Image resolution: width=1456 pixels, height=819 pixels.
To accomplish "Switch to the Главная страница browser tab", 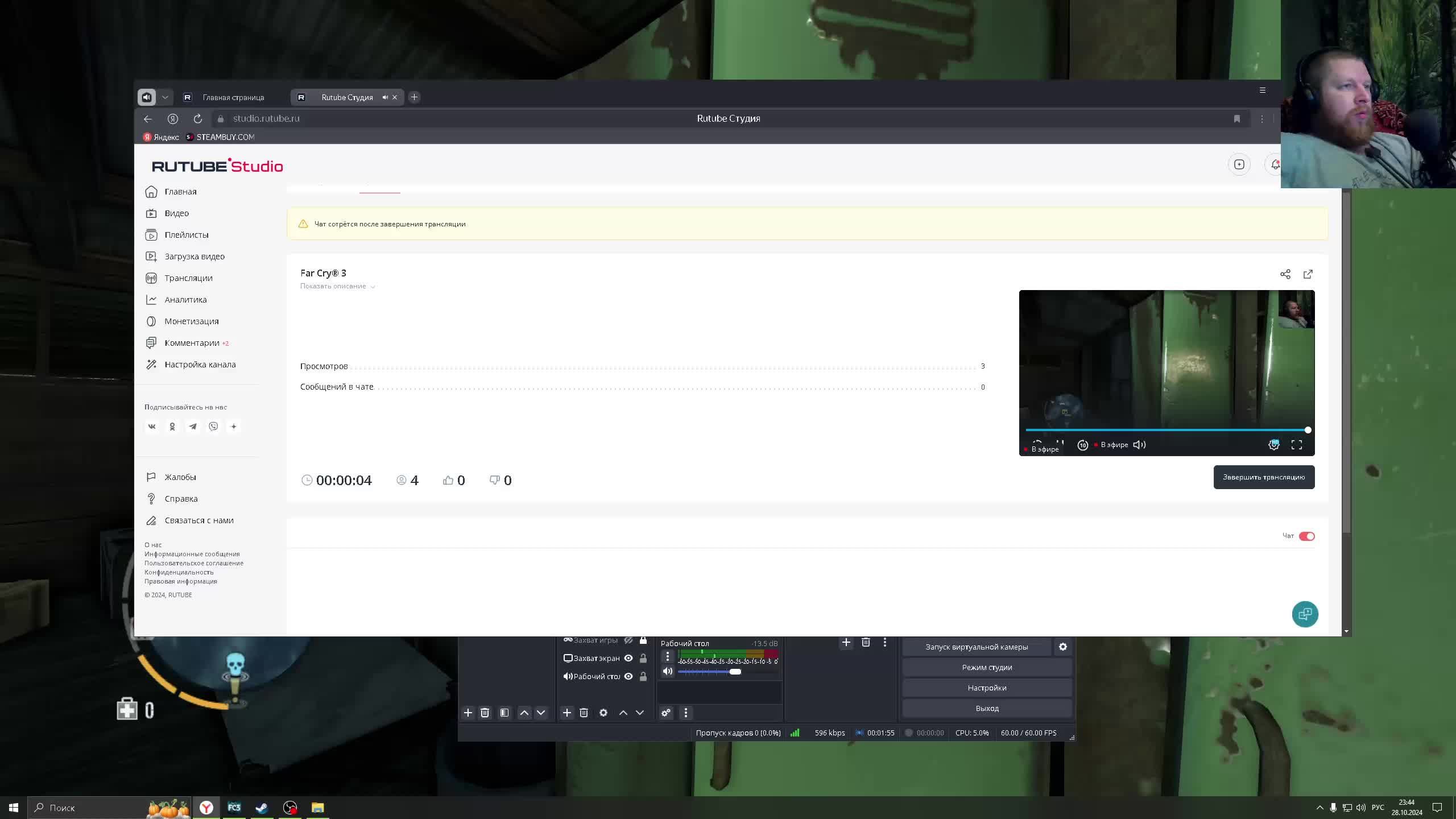I will pos(233,97).
